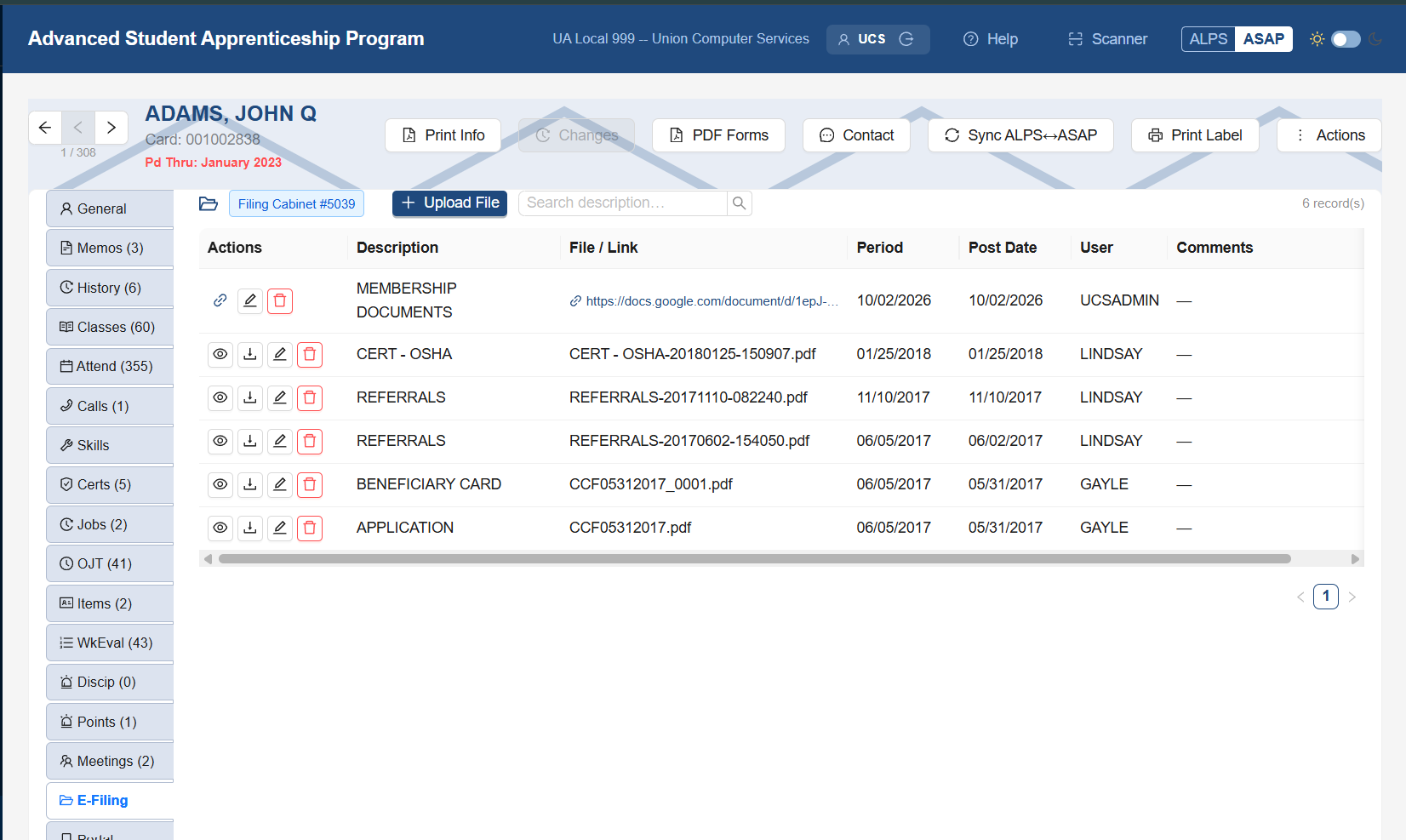Screen dimensions: 1406x840
Task: Click the Upload File button
Action: [x=449, y=203]
